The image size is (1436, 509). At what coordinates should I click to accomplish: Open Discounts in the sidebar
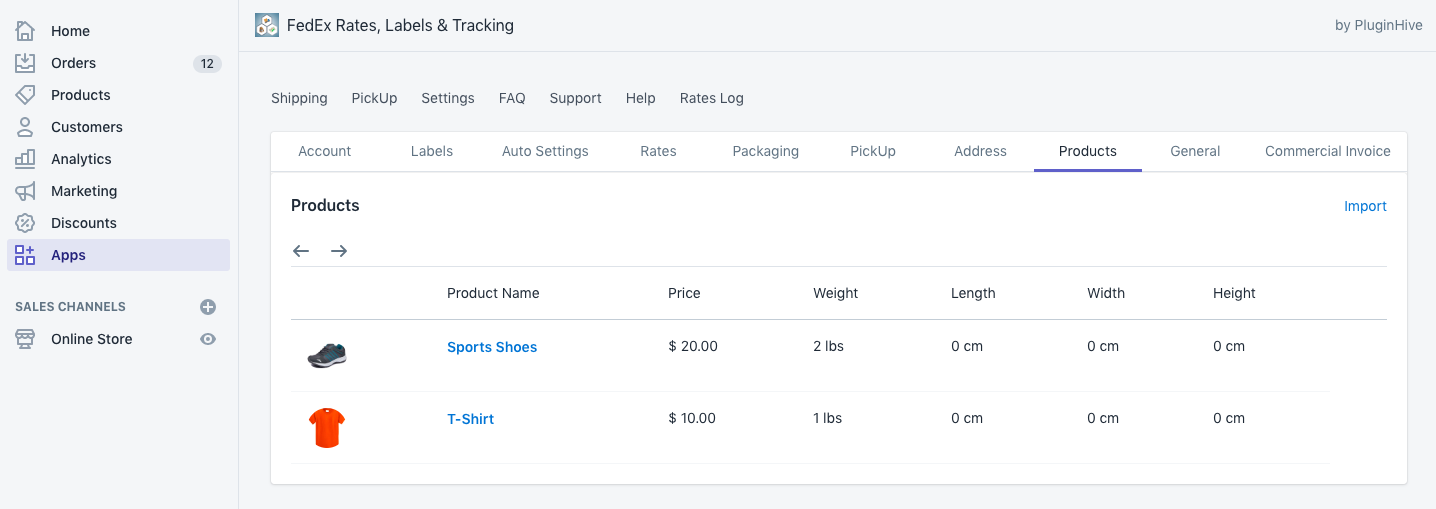[x=84, y=223]
